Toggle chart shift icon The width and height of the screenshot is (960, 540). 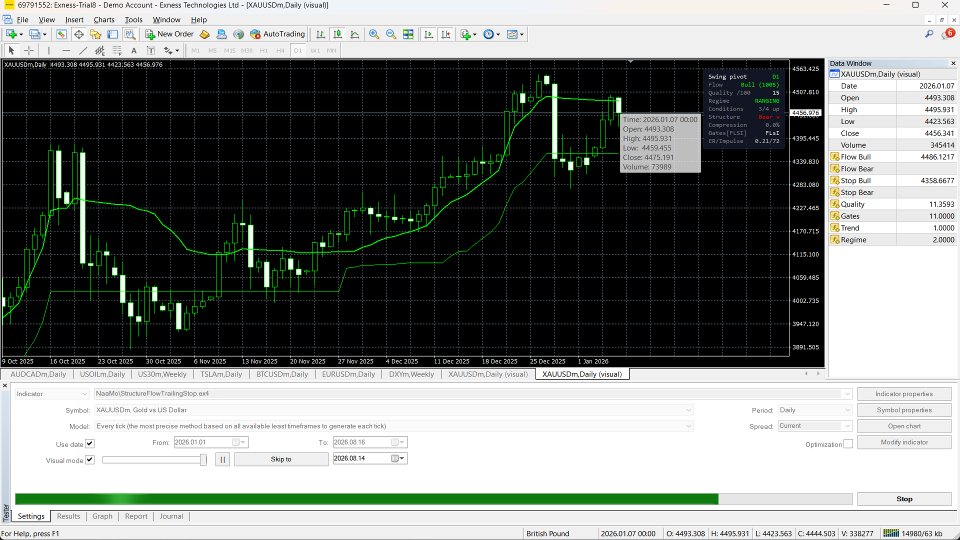click(446, 34)
